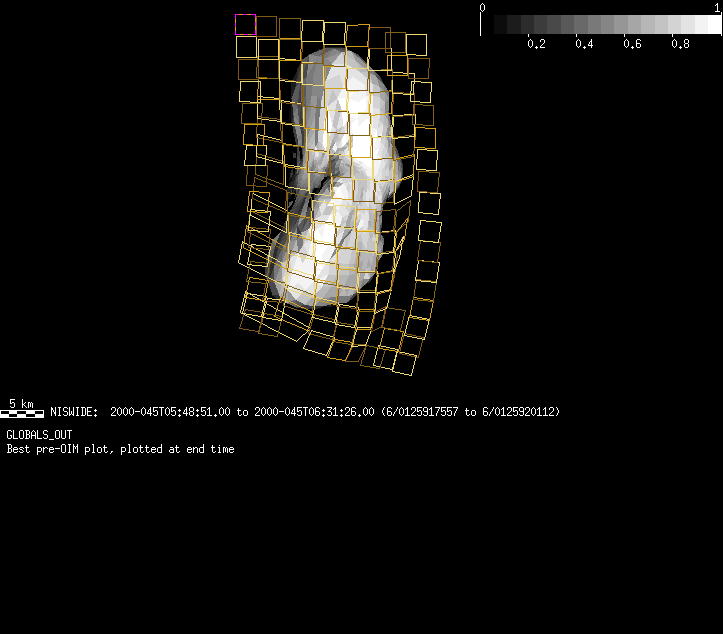The height and width of the screenshot is (634, 723).
Task: Click the GLOBALS_OUT text
Action: coord(39,435)
